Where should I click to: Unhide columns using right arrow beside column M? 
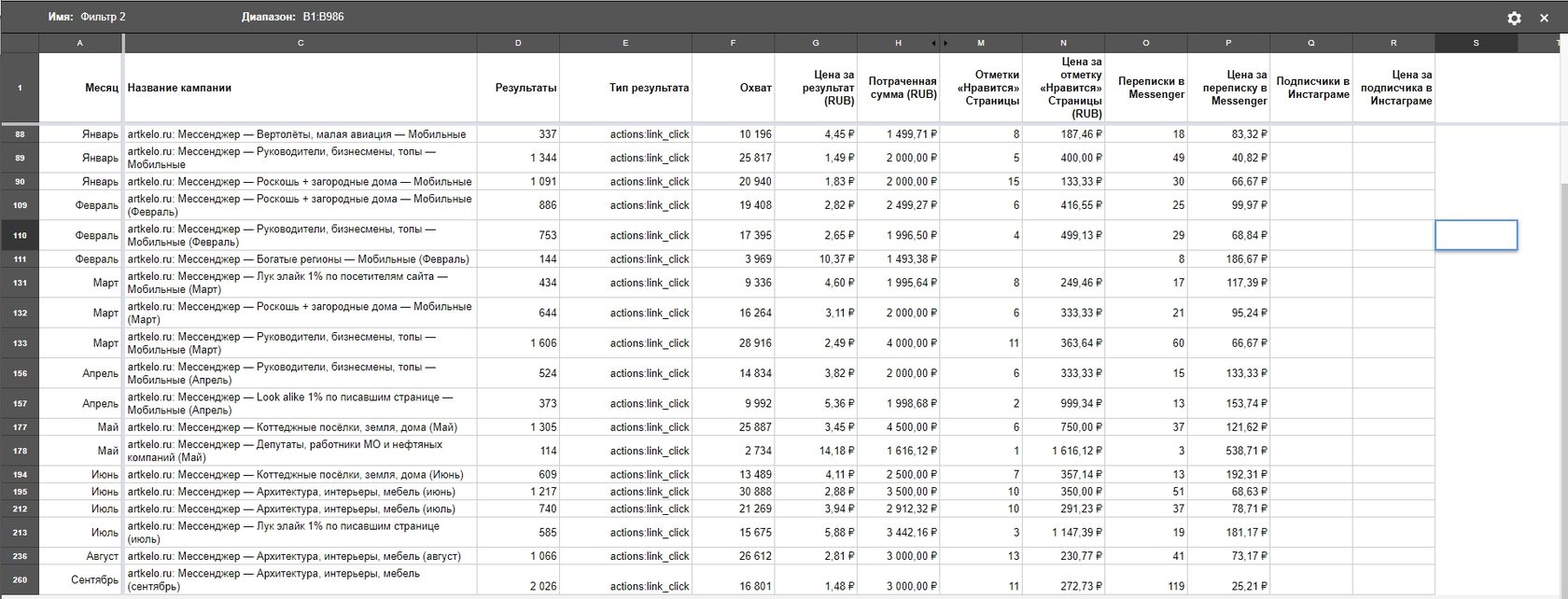point(945,43)
